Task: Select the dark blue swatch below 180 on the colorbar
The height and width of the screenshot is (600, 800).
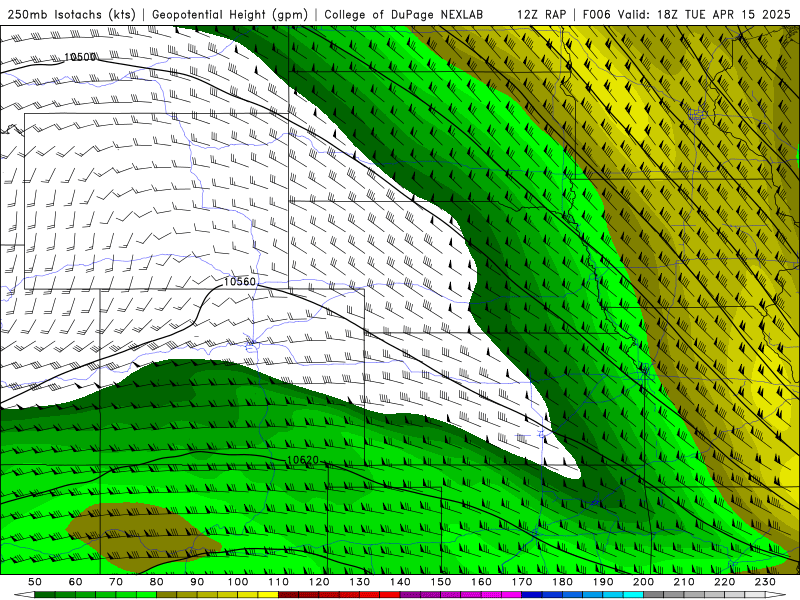Action: point(552,595)
